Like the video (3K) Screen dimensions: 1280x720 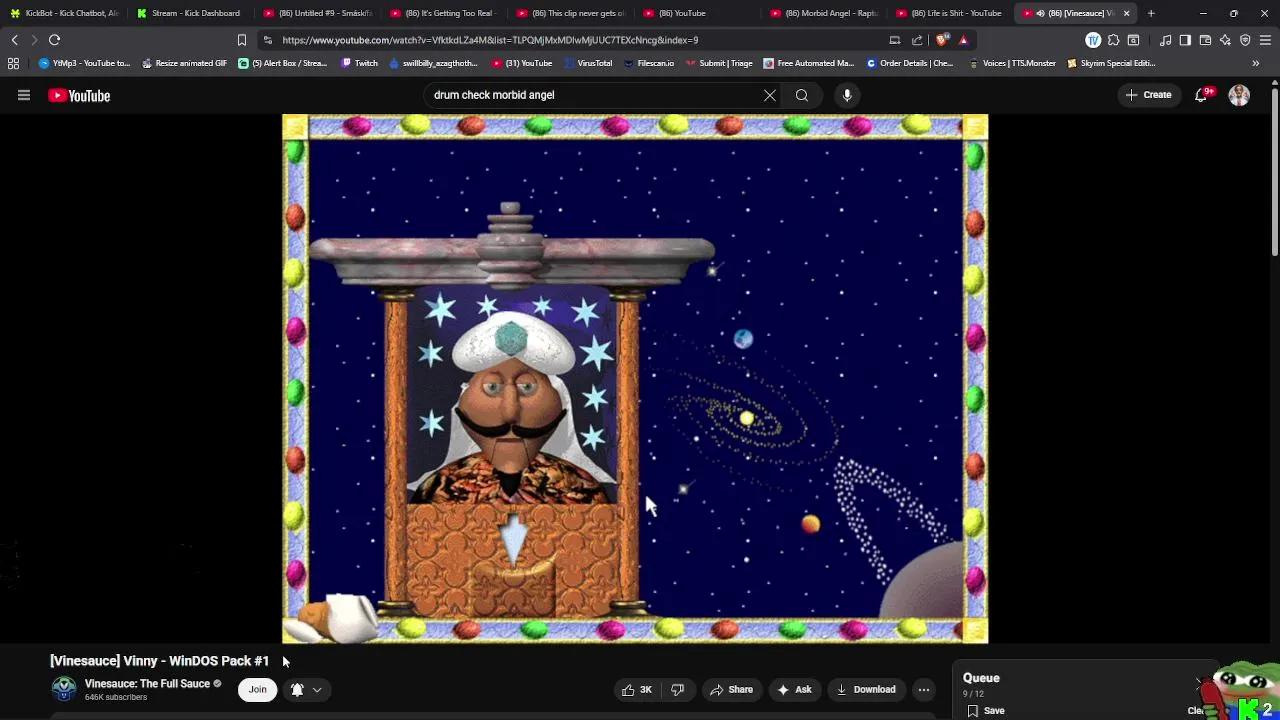pyautogui.click(x=636, y=689)
